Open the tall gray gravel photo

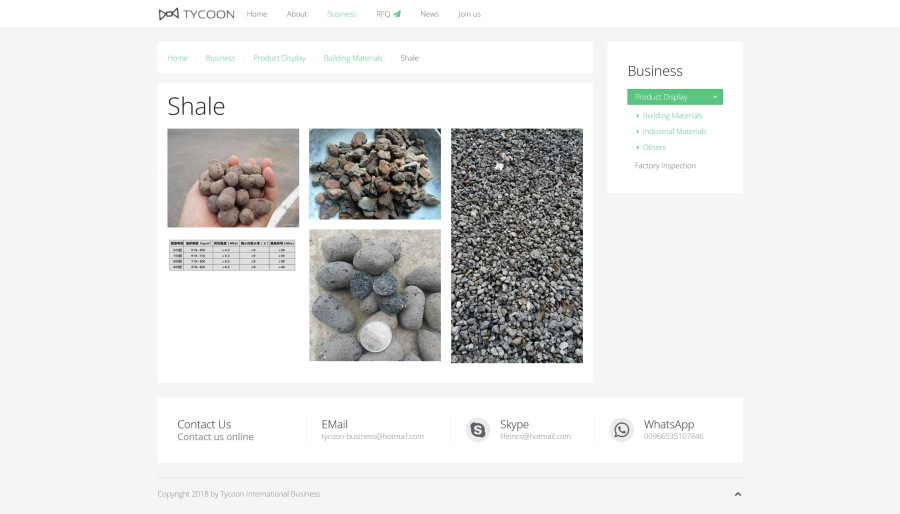pyautogui.click(x=516, y=245)
